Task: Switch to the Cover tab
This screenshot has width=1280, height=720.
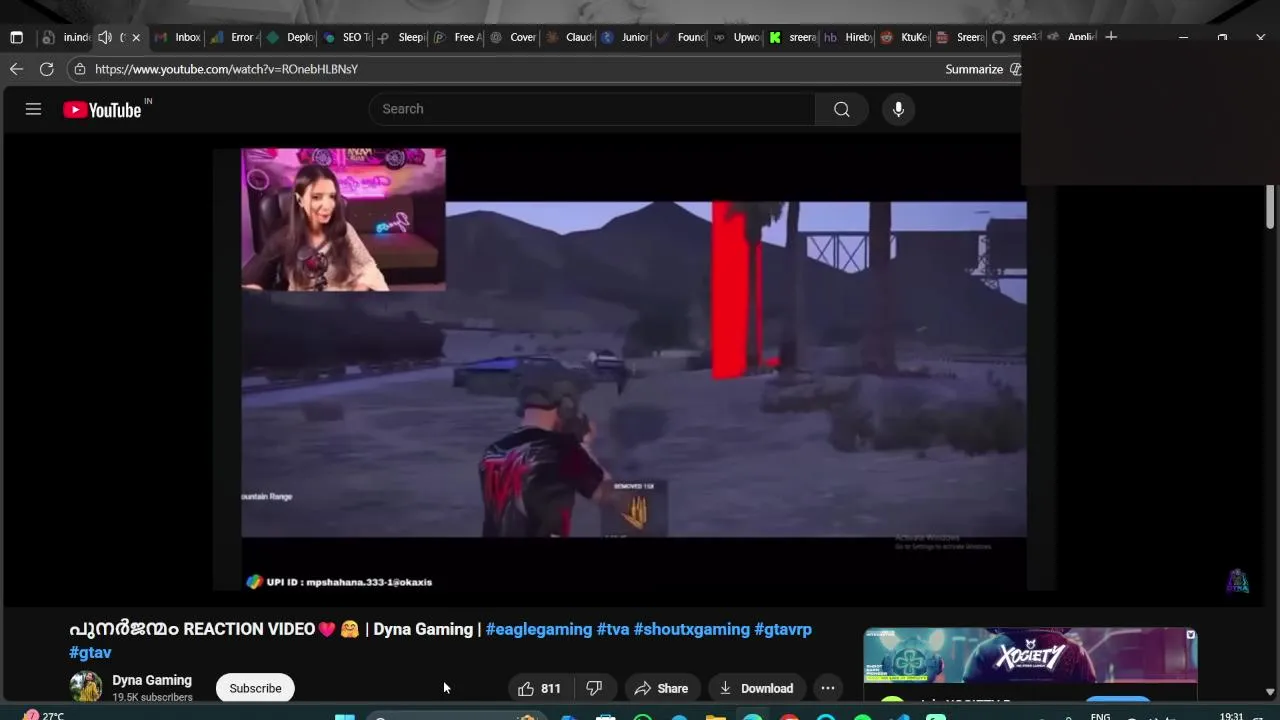Action: coord(514,37)
